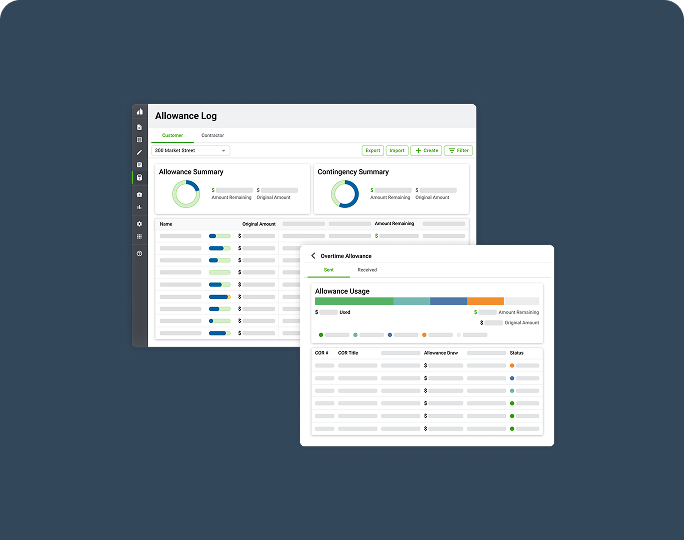Open the clipboard icon in sidebar
This screenshot has height=540, width=684.
point(139,164)
